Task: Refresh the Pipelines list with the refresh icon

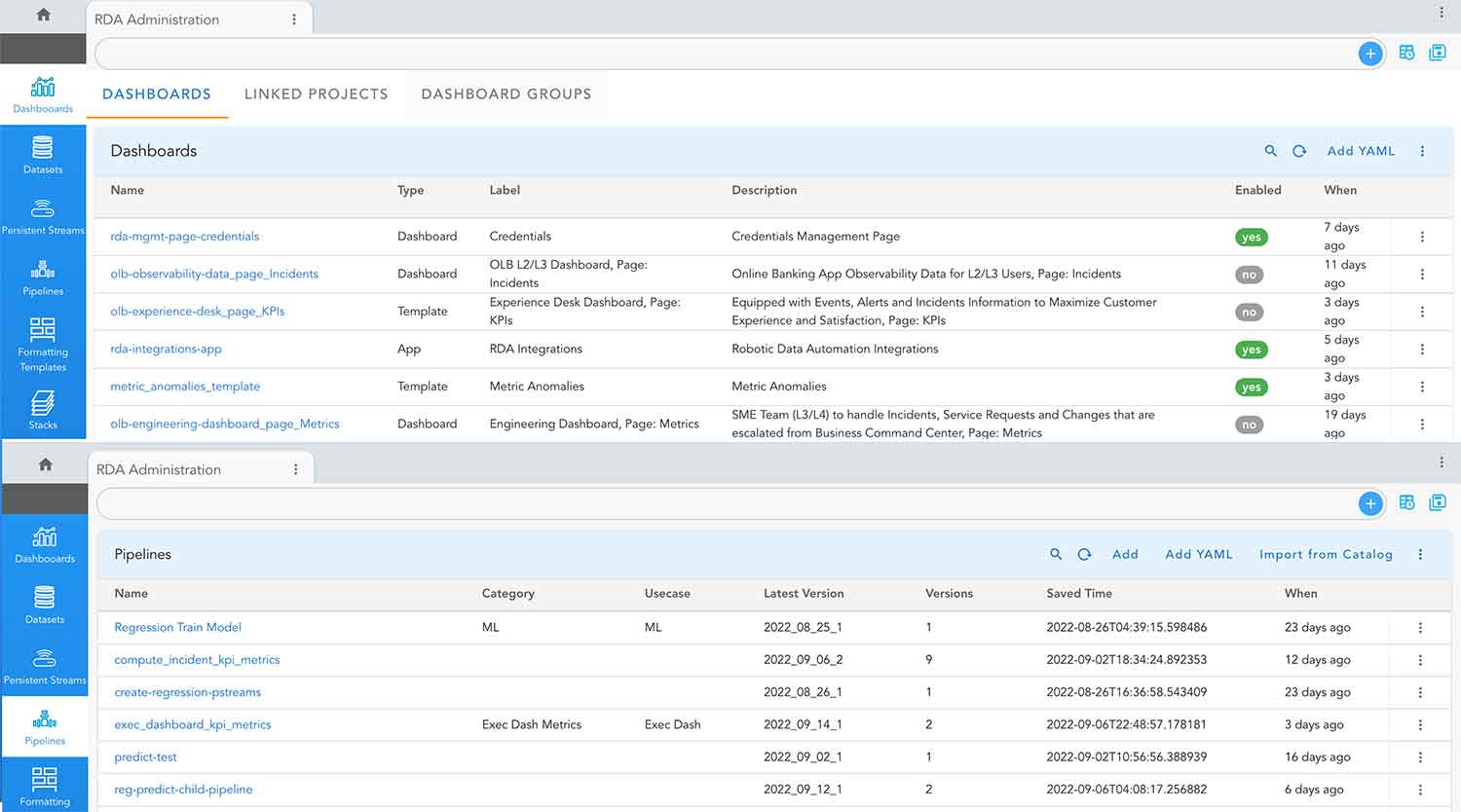Action: coord(1084,554)
